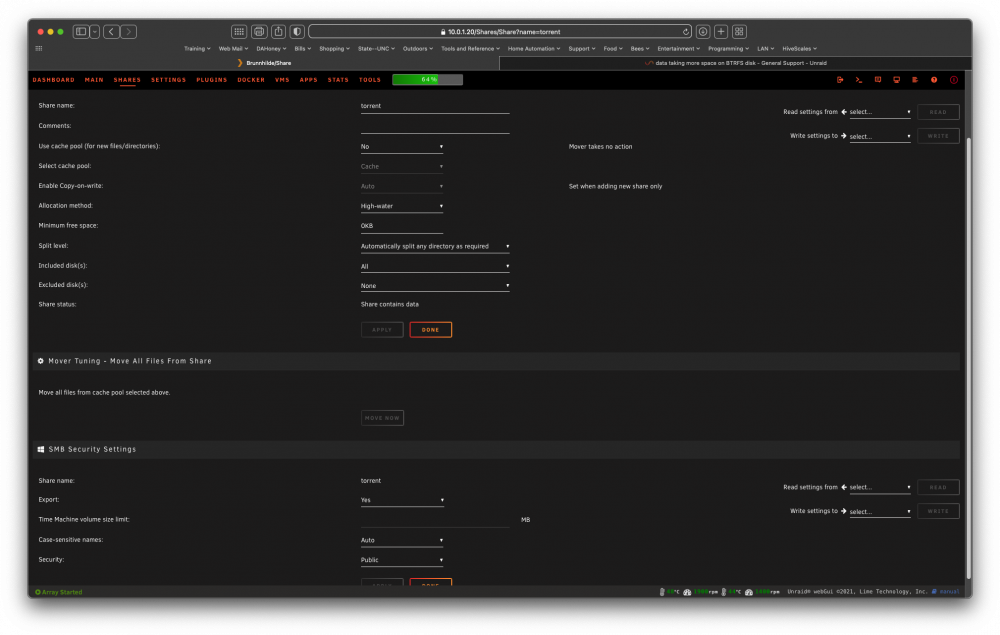Open the Plugins tab
Image resolution: width=1000 pixels, height=635 pixels.
[212, 80]
